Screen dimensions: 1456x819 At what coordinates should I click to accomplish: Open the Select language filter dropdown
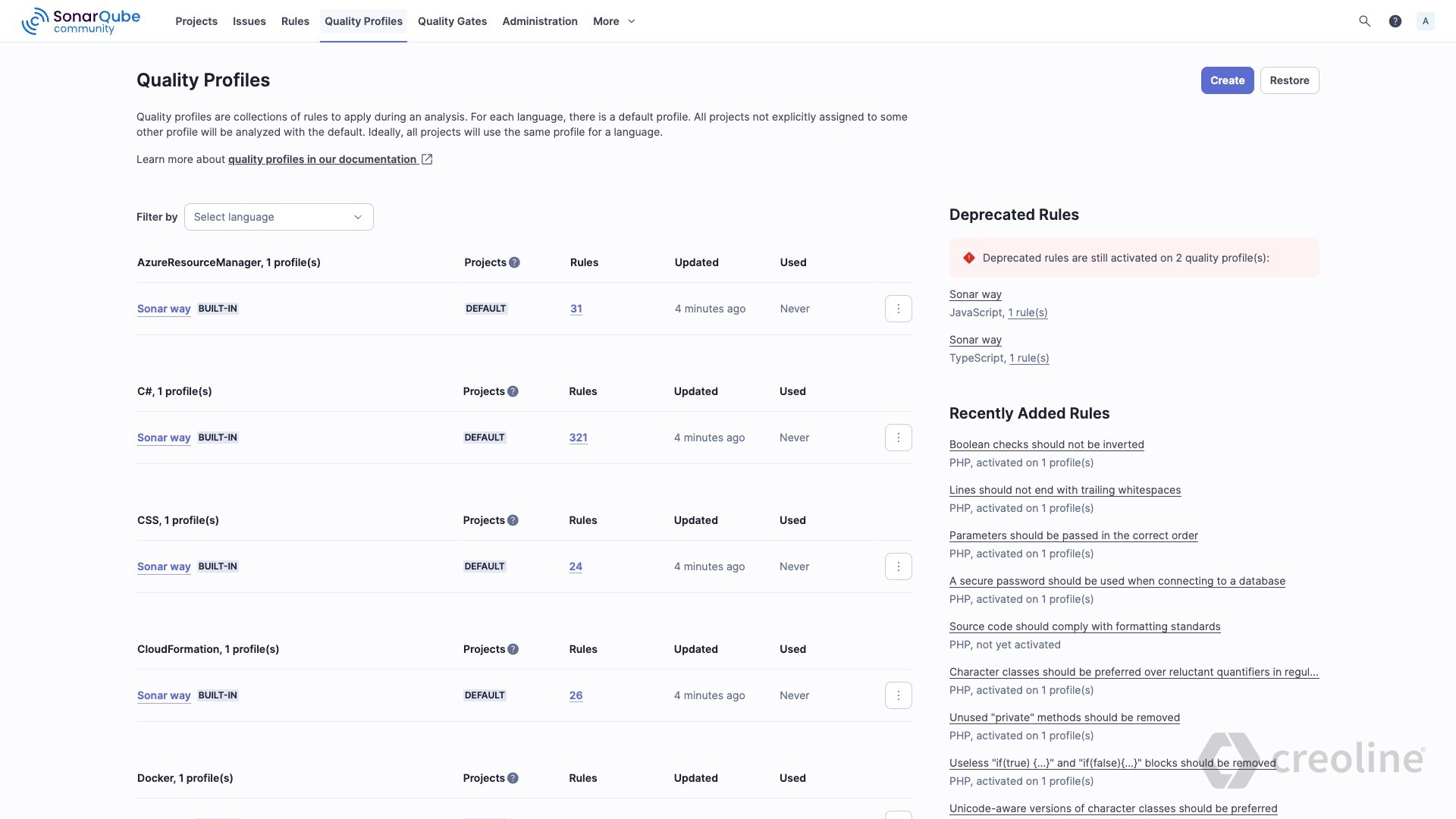278,217
